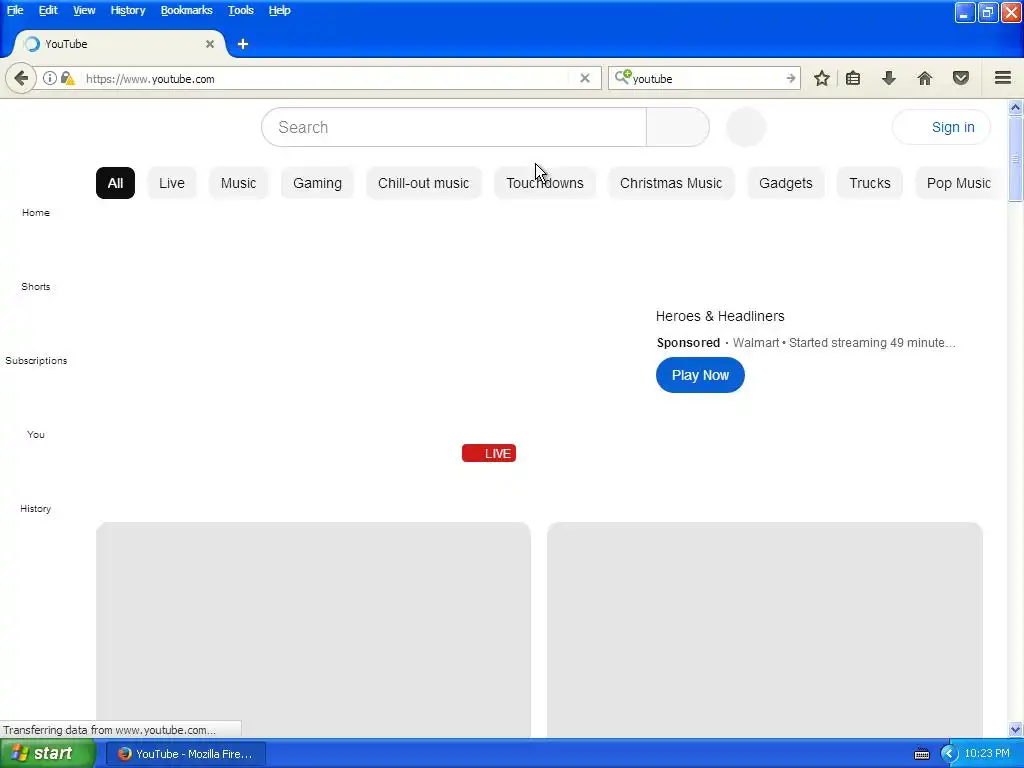The image size is (1024, 768).
Task: Open the Help menu
Action: point(279,10)
